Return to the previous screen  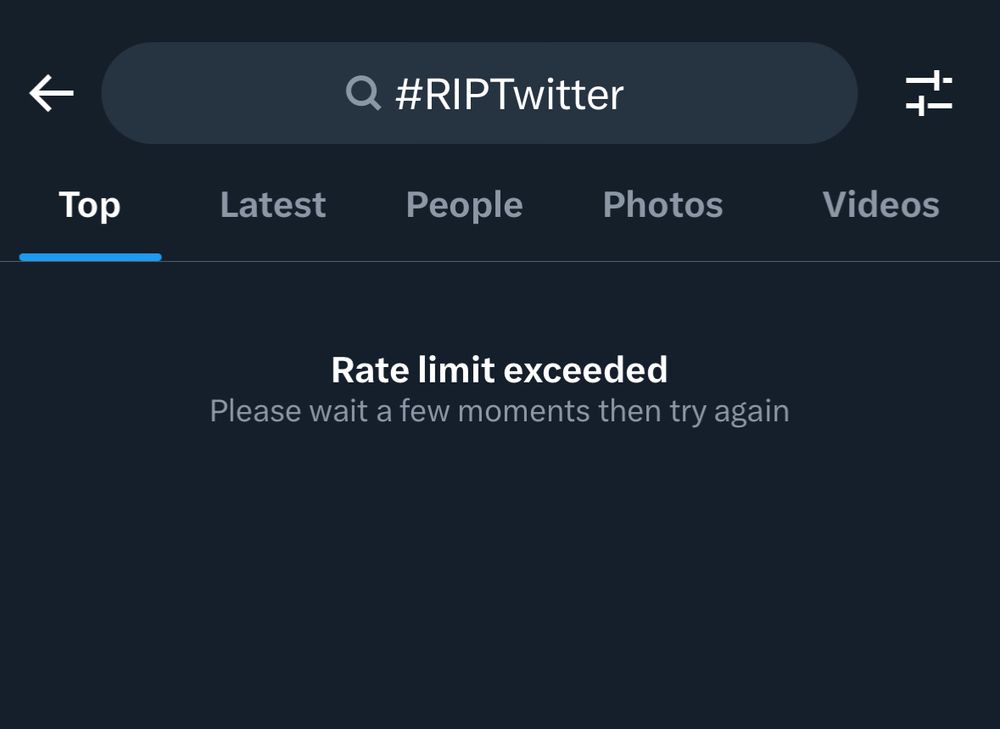[52, 93]
